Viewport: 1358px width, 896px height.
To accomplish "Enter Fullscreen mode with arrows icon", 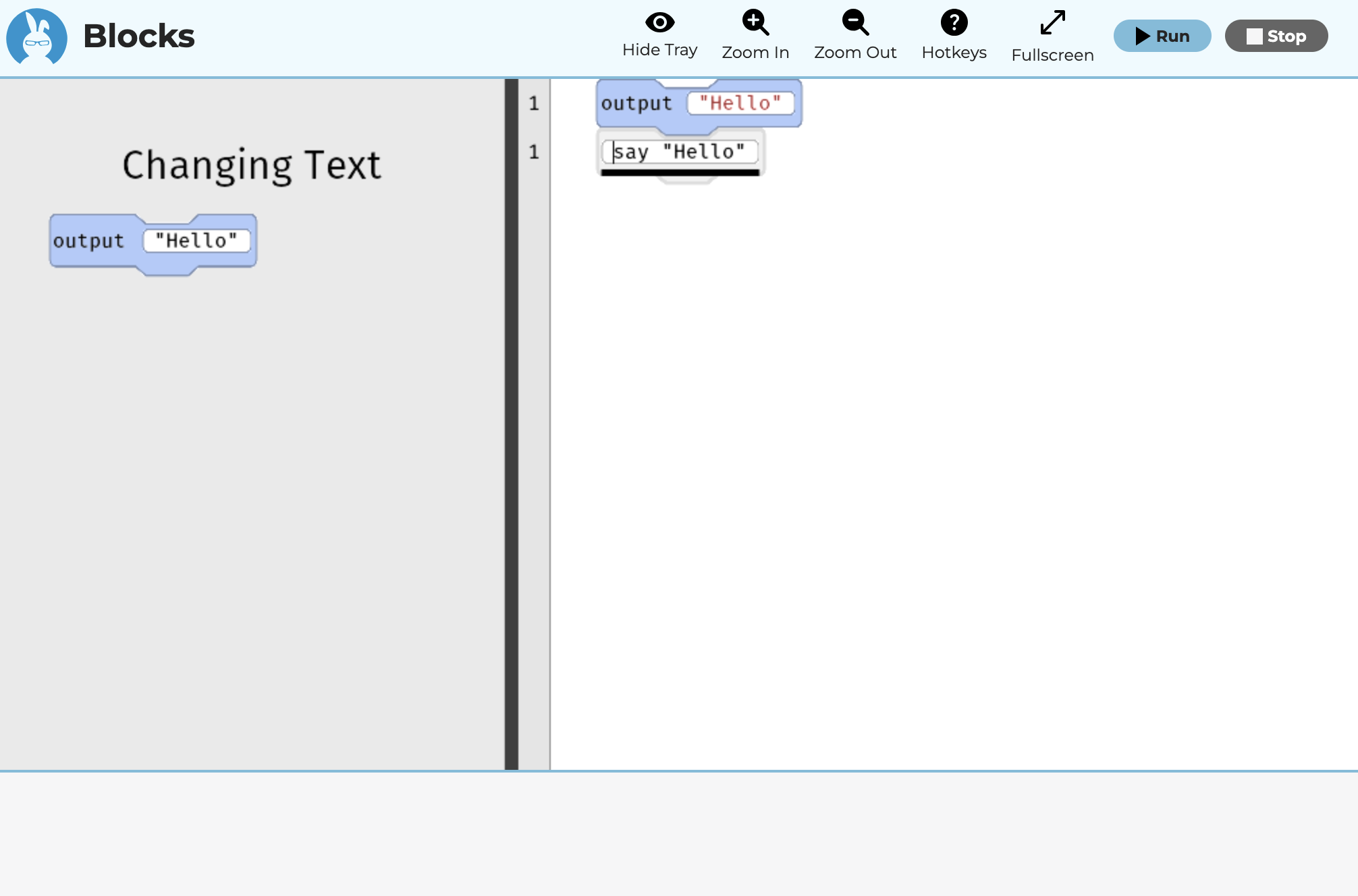I will 1052,22.
